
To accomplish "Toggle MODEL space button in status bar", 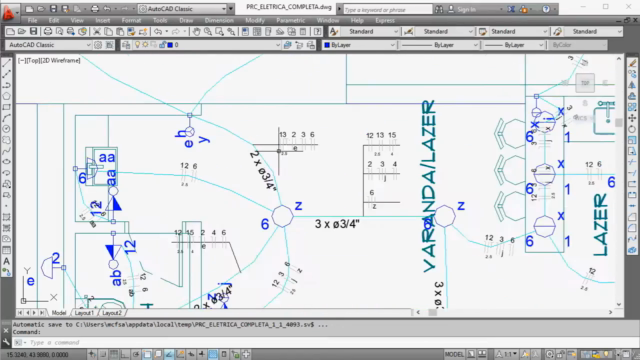I will (454, 354).
